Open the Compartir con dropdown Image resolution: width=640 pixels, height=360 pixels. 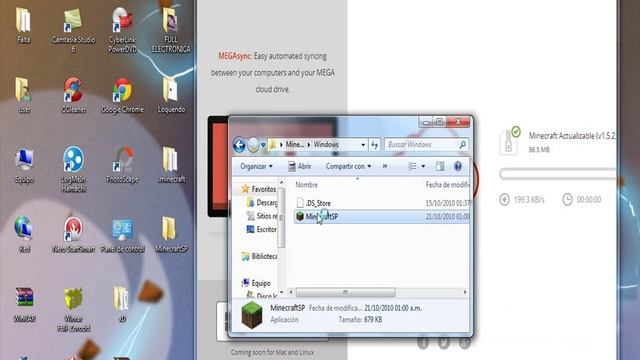coord(348,166)
